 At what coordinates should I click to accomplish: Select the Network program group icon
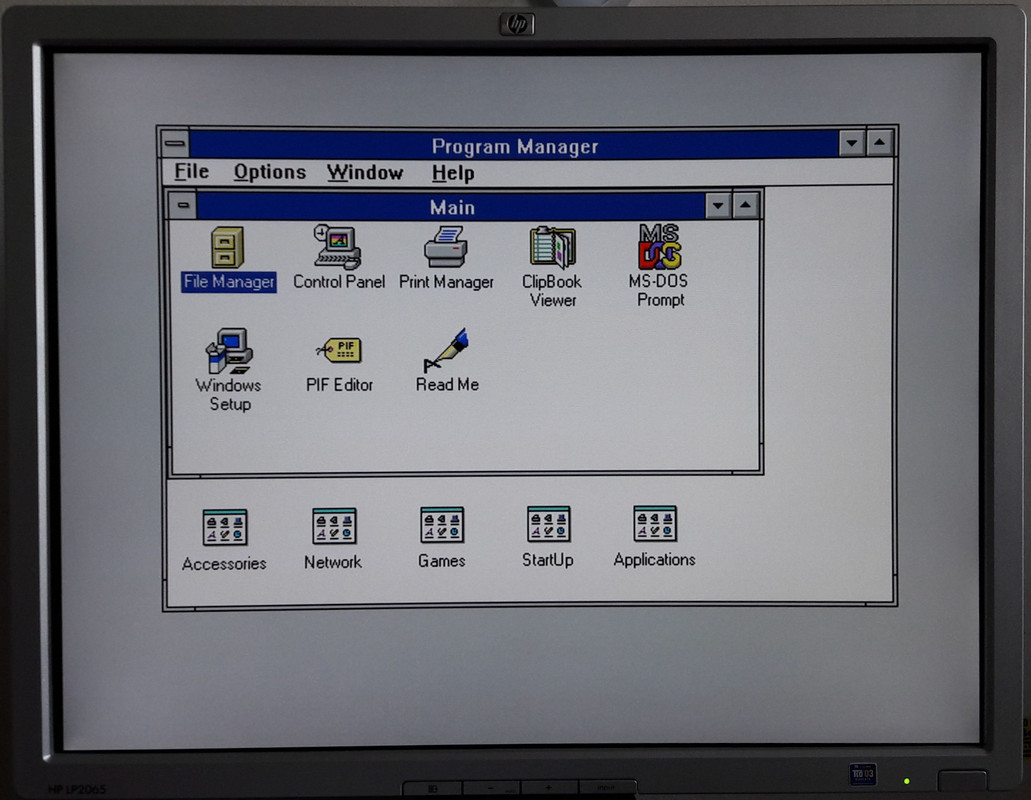(x=334, y=526)
